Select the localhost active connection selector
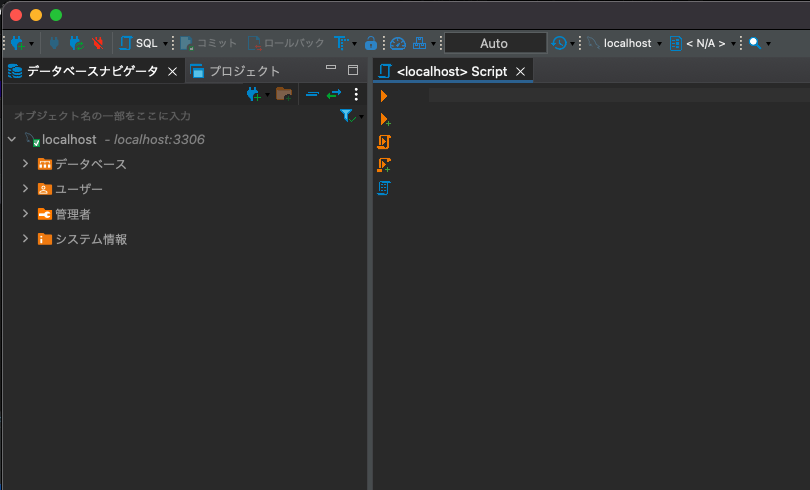 pyautogui.click(x=625, y=43)
